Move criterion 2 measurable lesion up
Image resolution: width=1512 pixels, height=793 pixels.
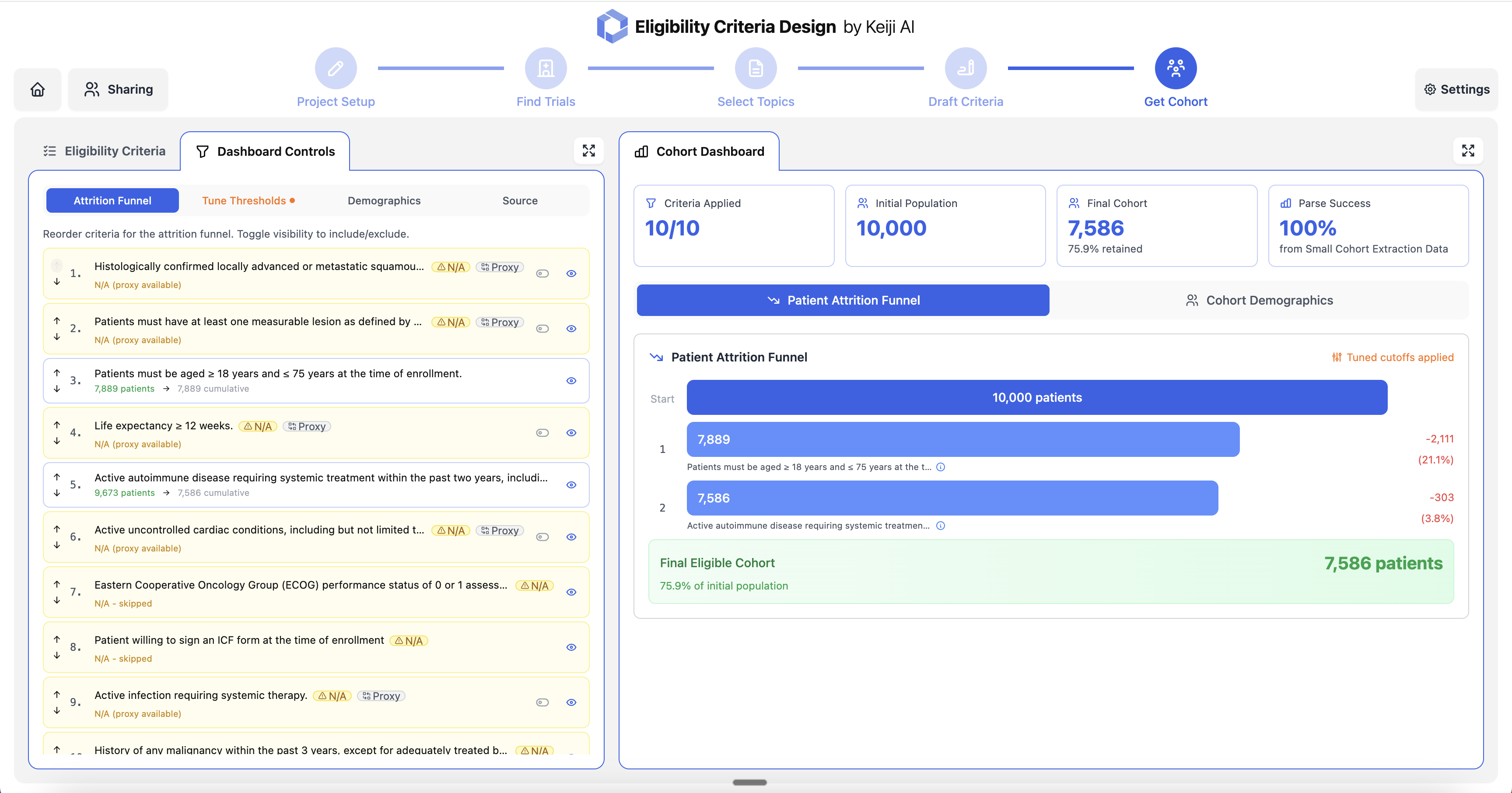coord(57,320)
